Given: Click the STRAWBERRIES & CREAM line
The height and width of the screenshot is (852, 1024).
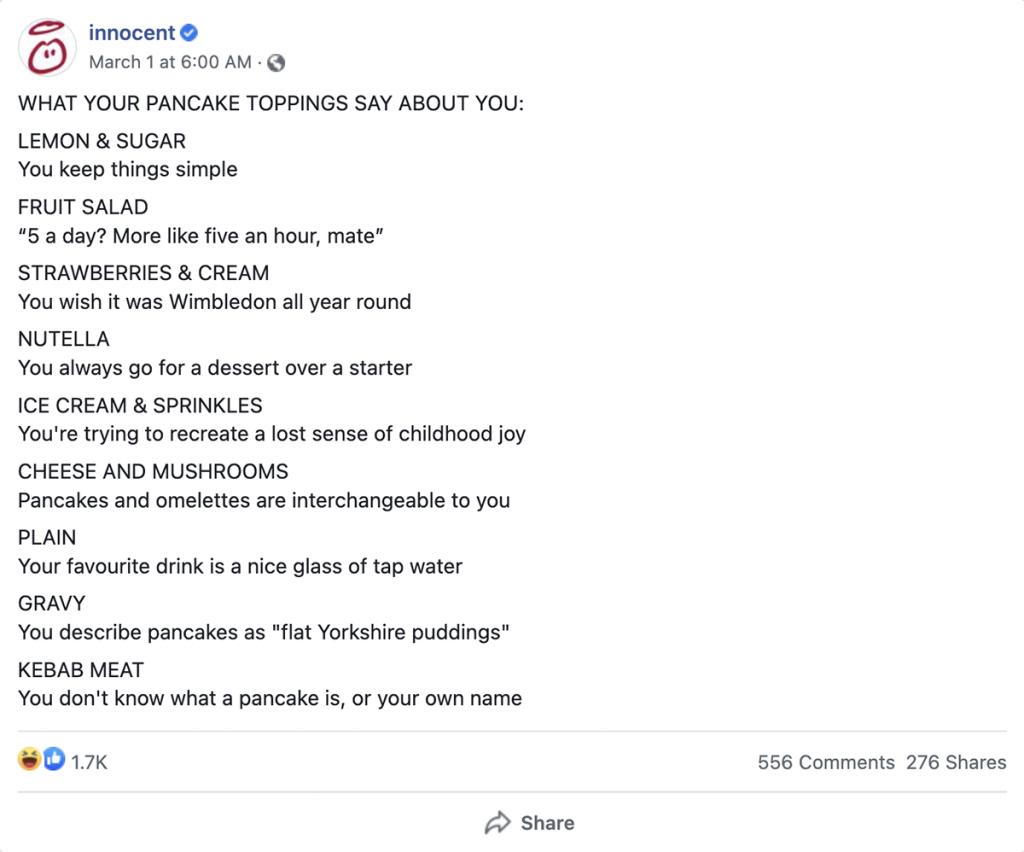Looking at the screenshot, I should click(x=143, y=273).
